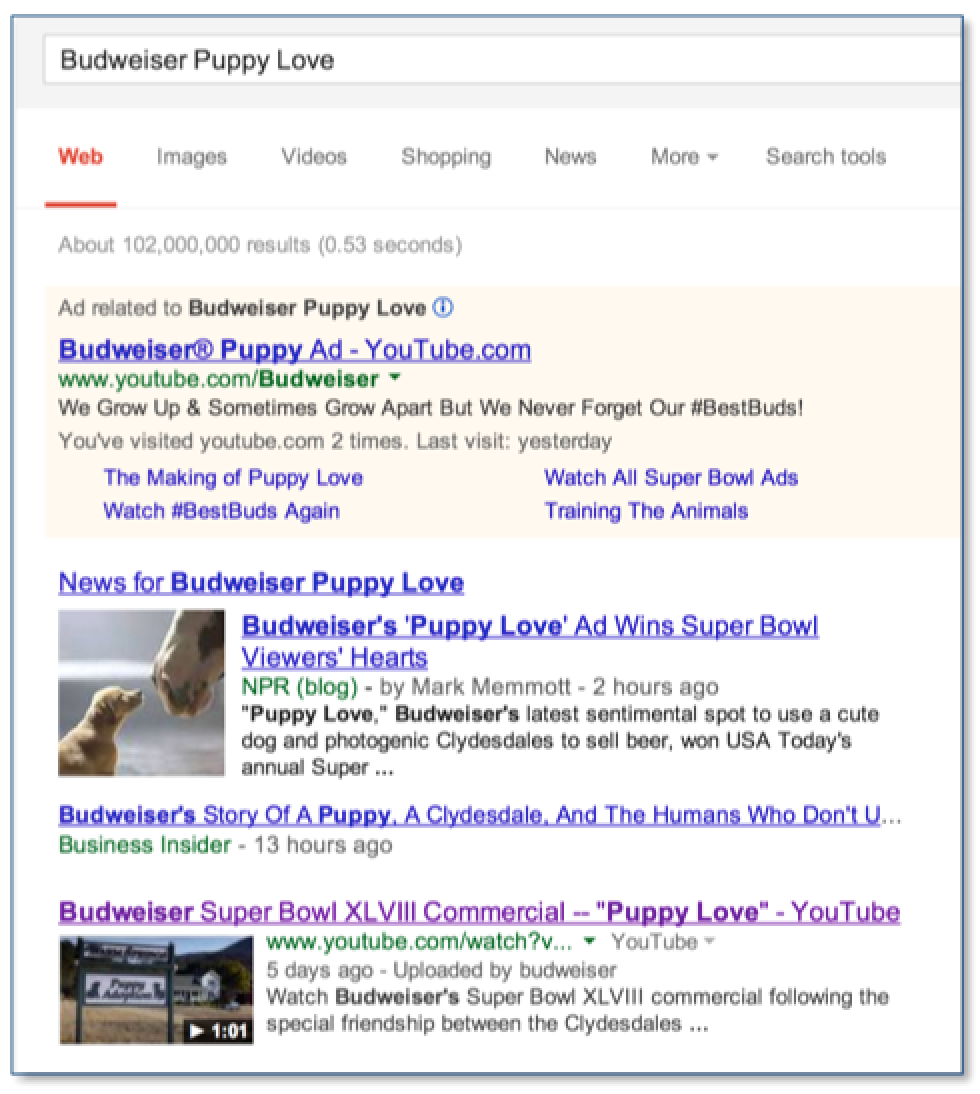Image resolution: width=980 pixels, height=1094 pixels.
Task: Click in the Budweiser Puppy Love search box
Action: click(x=500, y=60)
